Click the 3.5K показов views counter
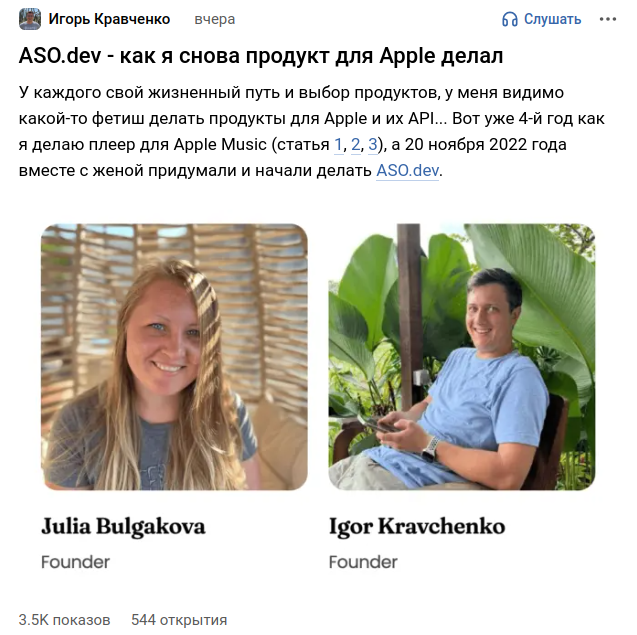 (65, 620)
